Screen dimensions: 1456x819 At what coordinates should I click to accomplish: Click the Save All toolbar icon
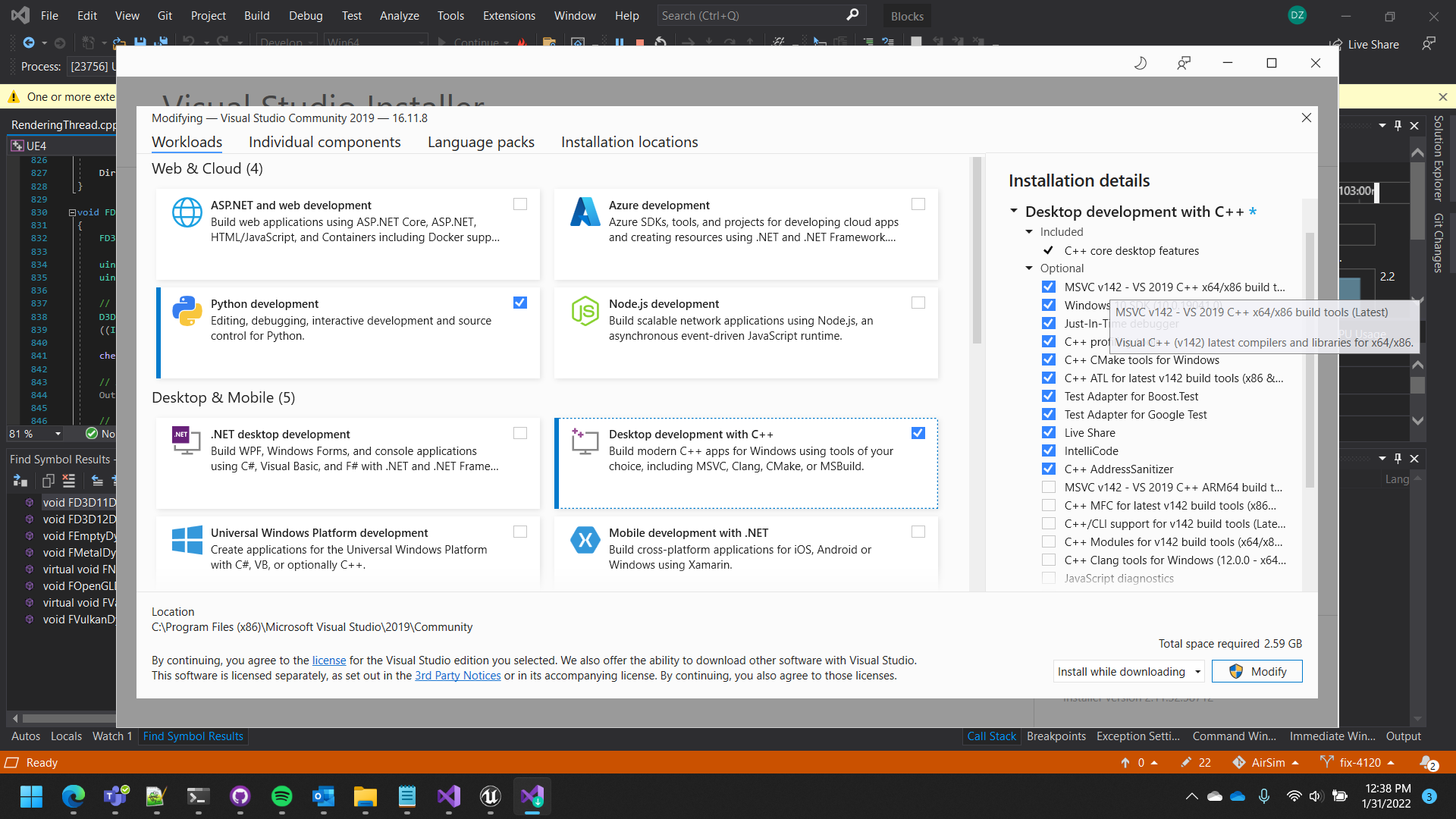point(161,42)
